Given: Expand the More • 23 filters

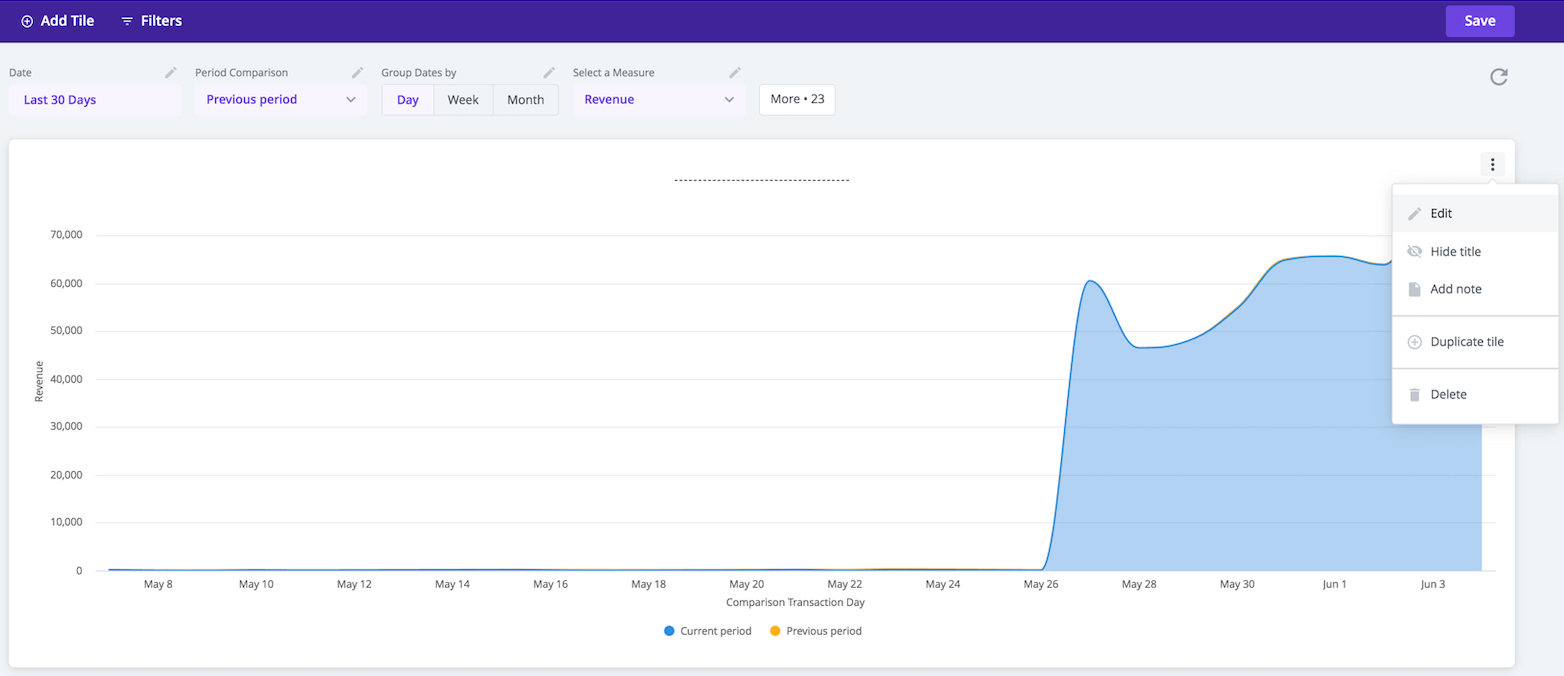Looking at the screenshot, I should click(797, 100).
